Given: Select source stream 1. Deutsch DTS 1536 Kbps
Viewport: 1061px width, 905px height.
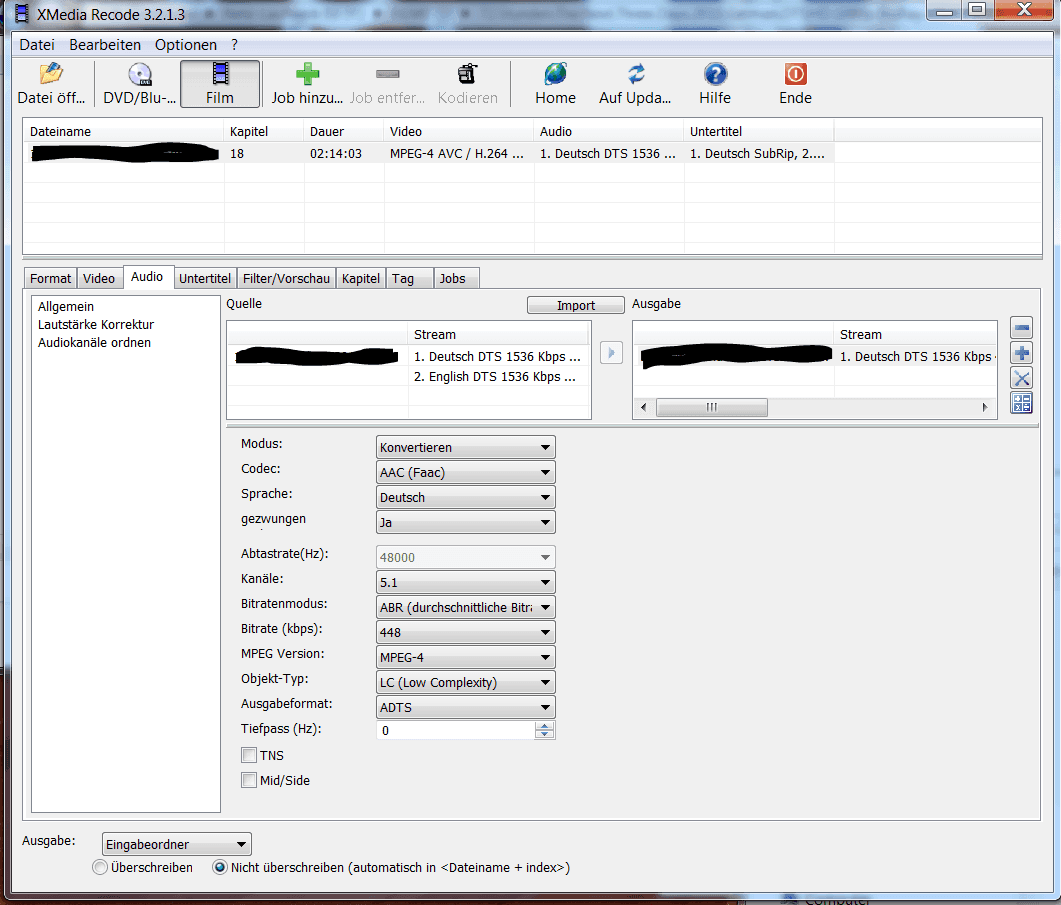Looking at the screenshot, I should coord(497,356).
